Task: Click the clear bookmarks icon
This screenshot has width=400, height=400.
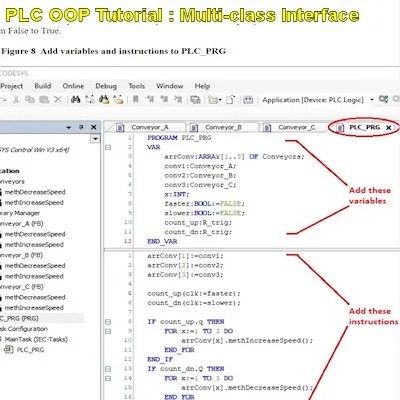Action: coord(178,99)
